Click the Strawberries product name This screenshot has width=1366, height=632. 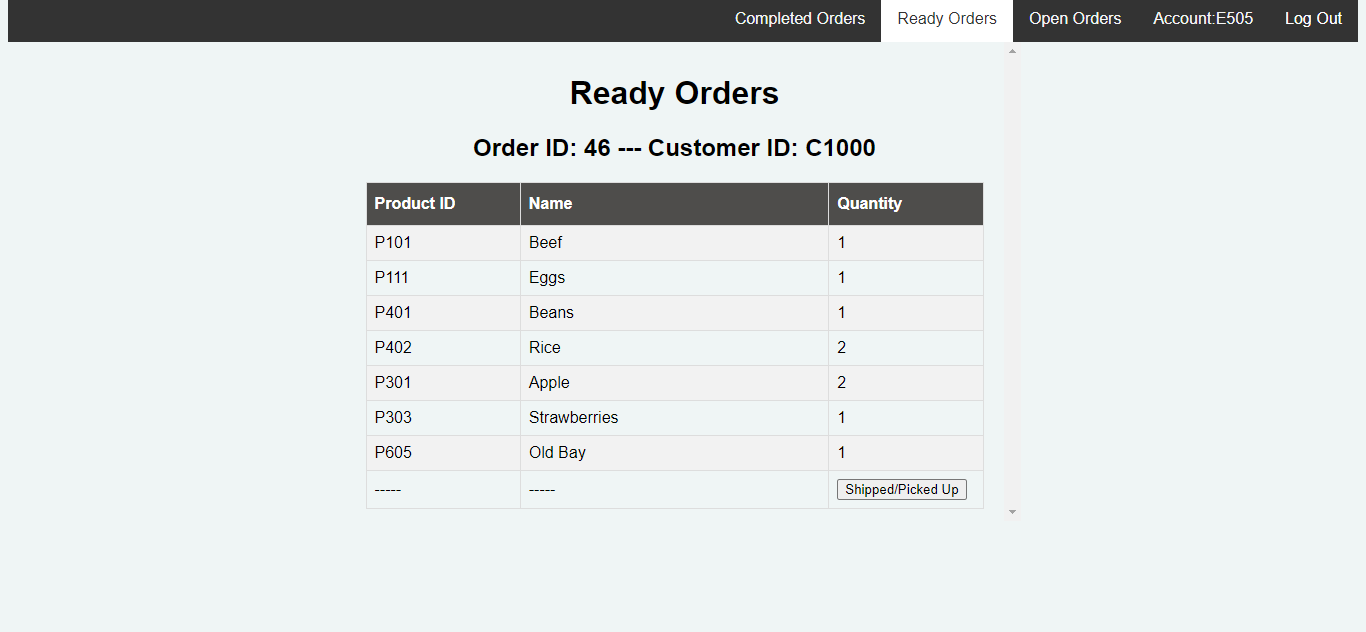574,418
